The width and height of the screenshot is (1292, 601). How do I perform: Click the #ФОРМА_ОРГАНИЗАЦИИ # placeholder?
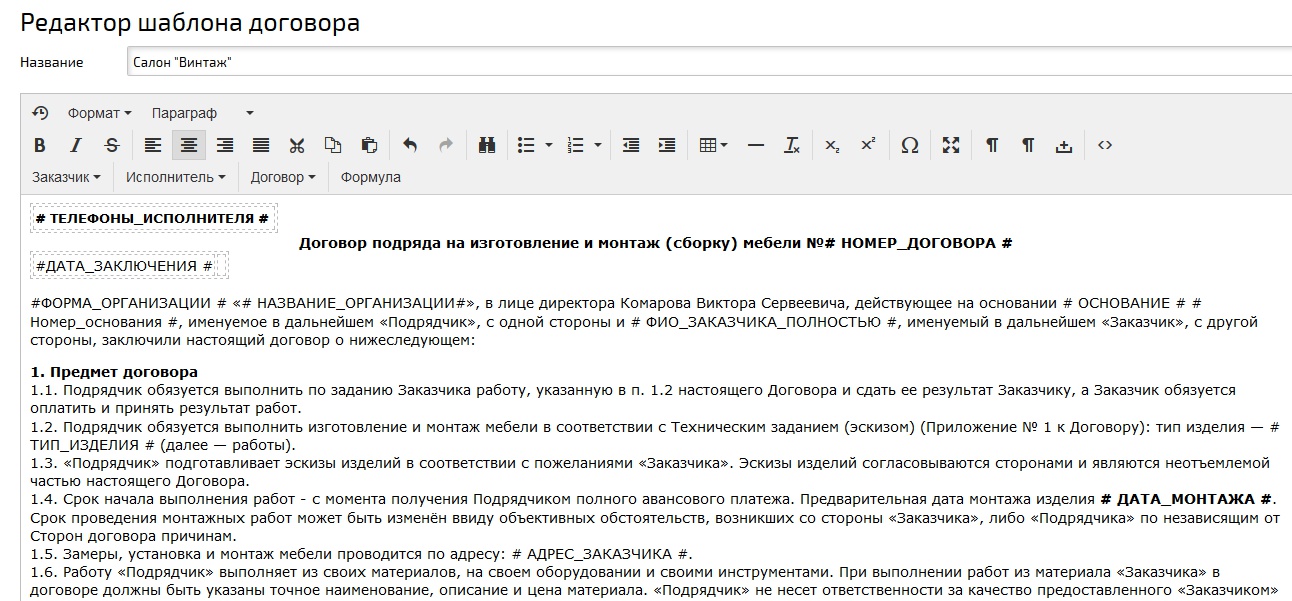click(128, 303)
